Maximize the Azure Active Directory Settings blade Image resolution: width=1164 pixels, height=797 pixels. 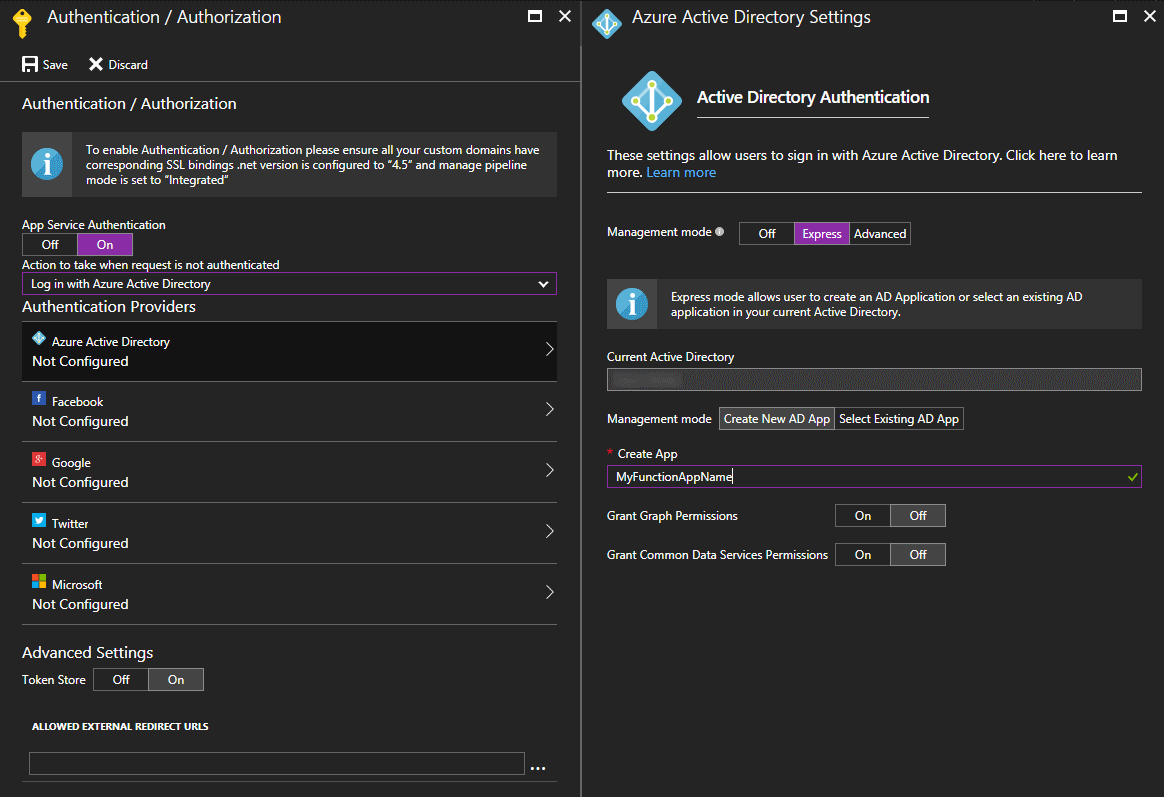[1120, 16]
